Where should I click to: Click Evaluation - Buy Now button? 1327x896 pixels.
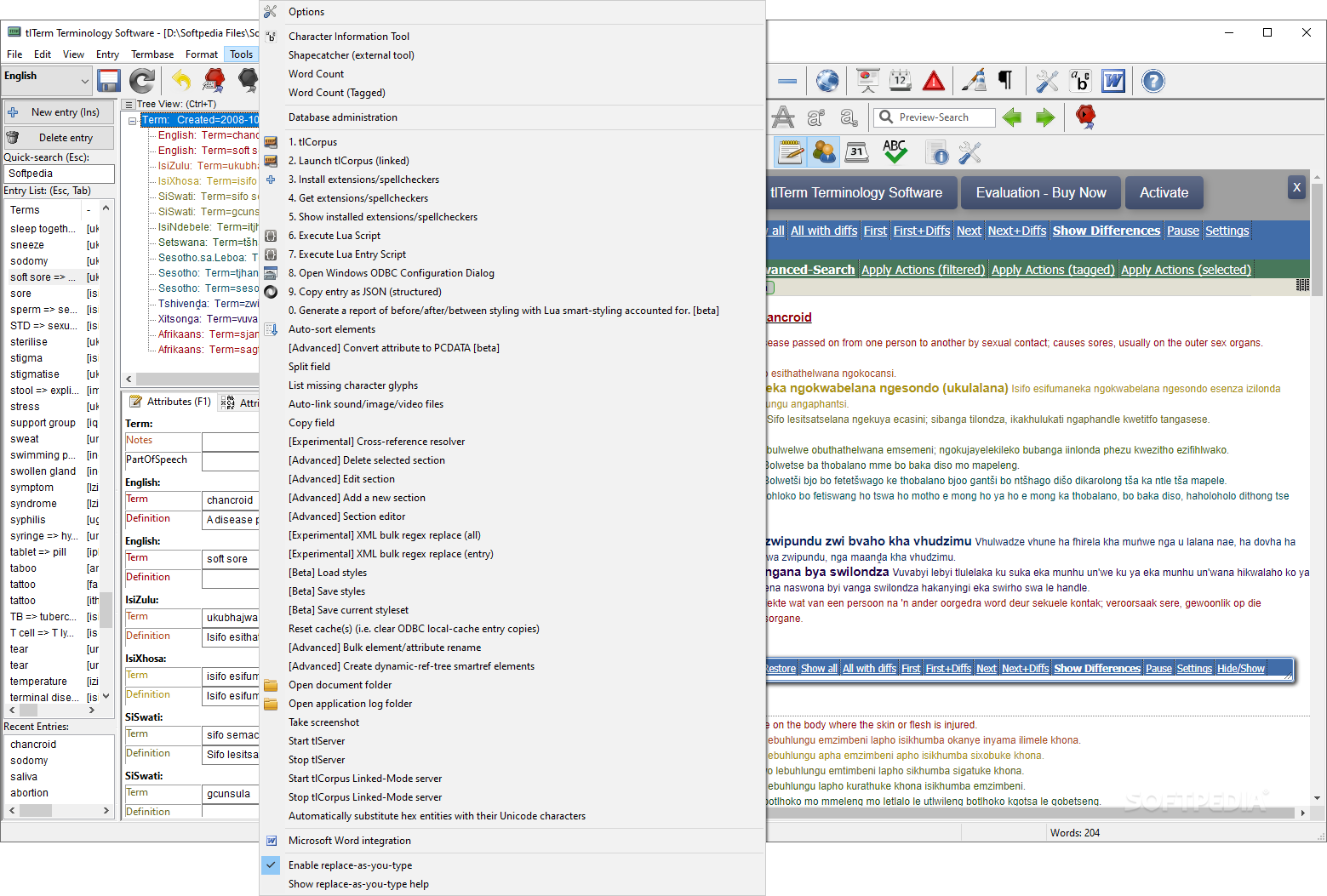click(1041, 193)
